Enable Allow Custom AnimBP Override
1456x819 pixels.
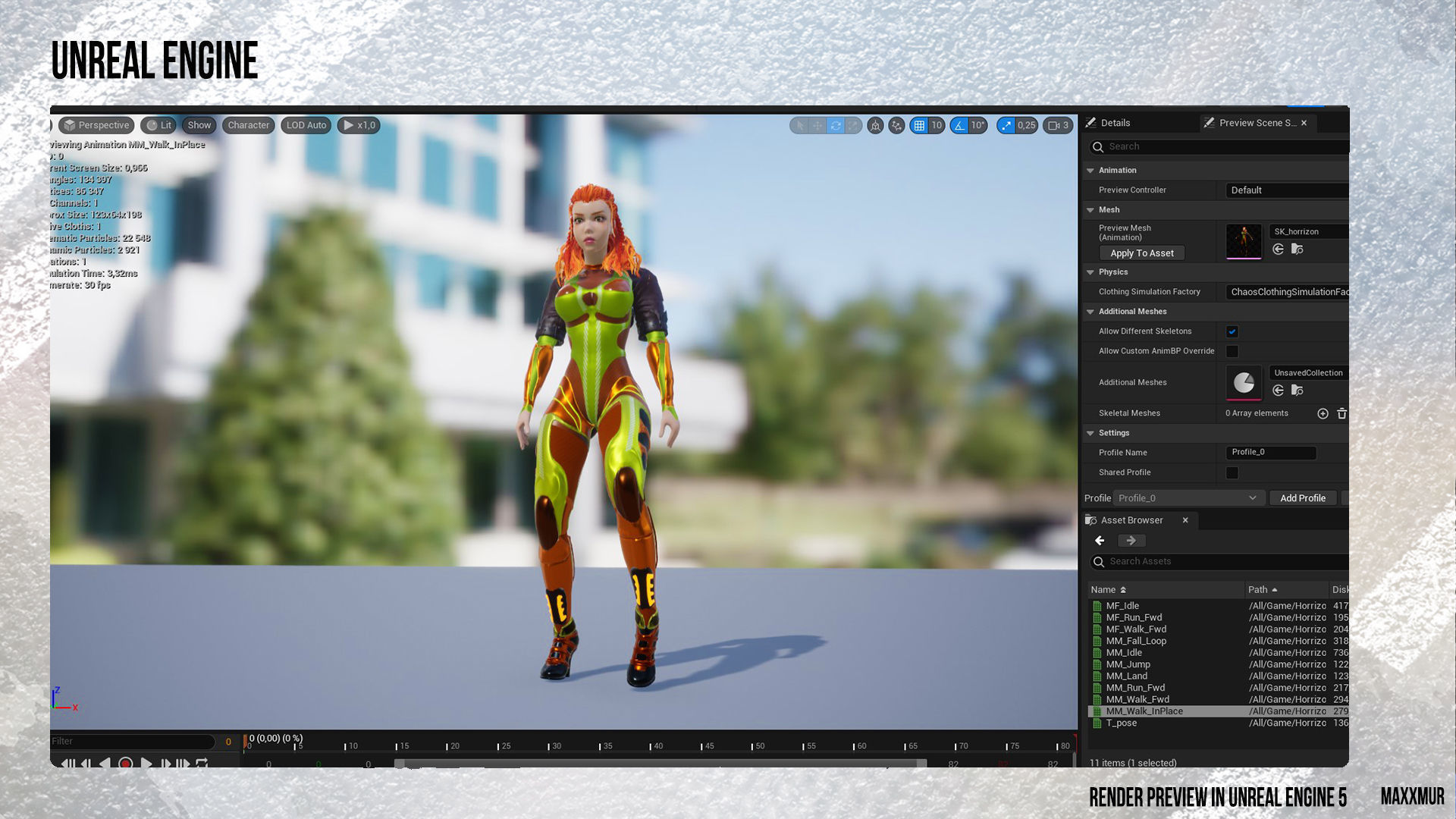click(1232, 351)
